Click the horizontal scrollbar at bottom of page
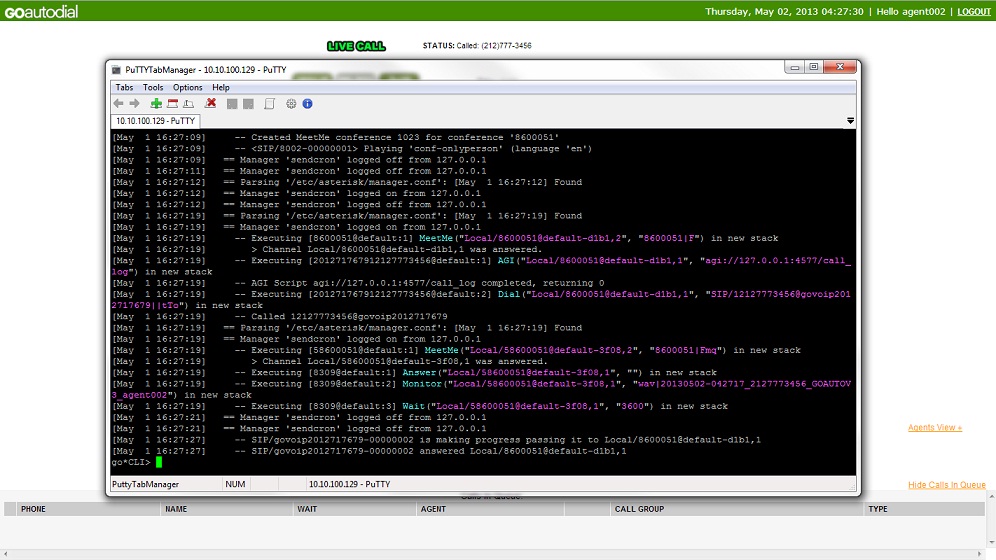Image resolution: width=996 pixels, height=560 pixels. click(x=492, y=554)
